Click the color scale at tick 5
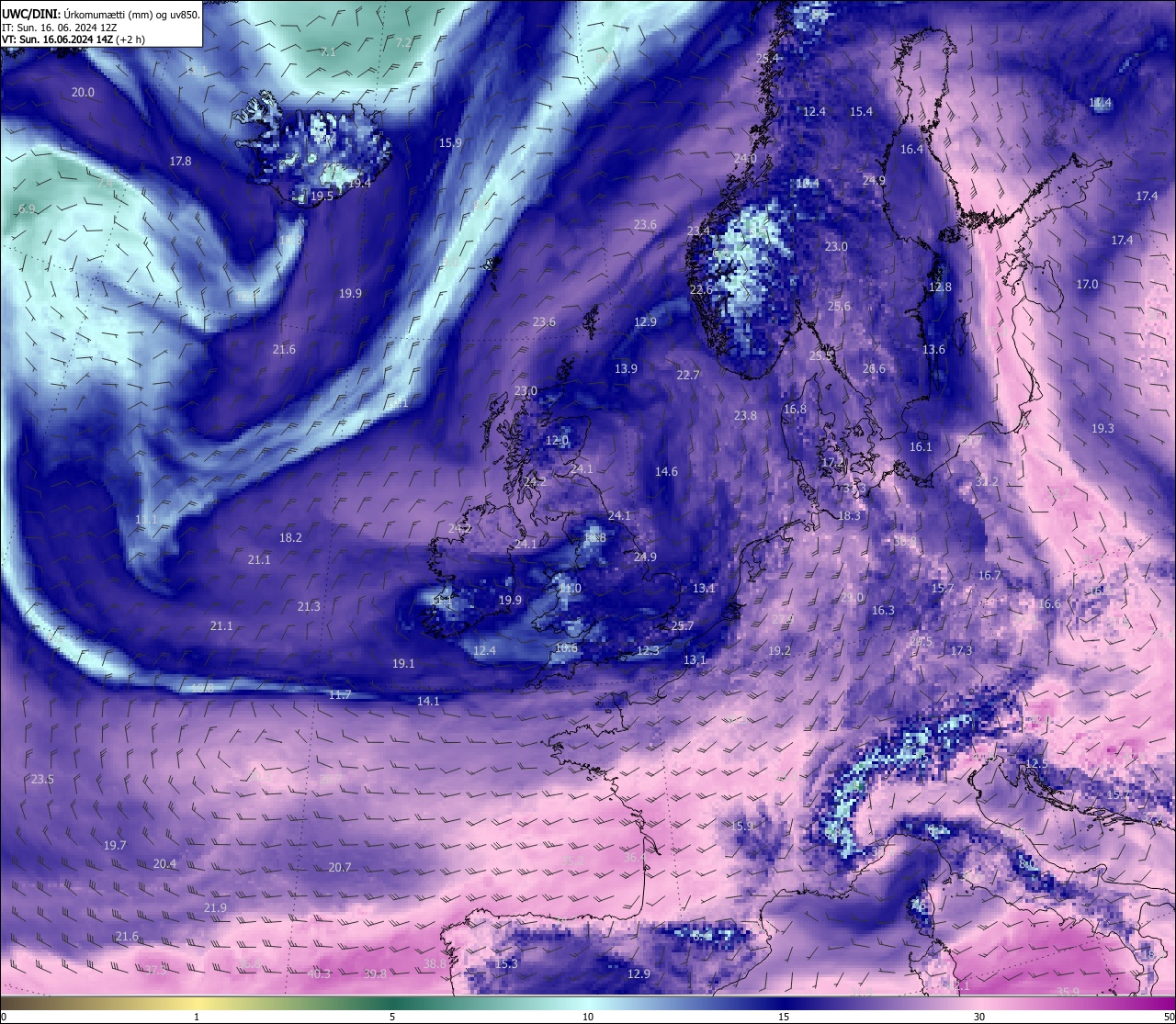Viewport: 1176px width, 1024px height. [x=392, y=1017]
